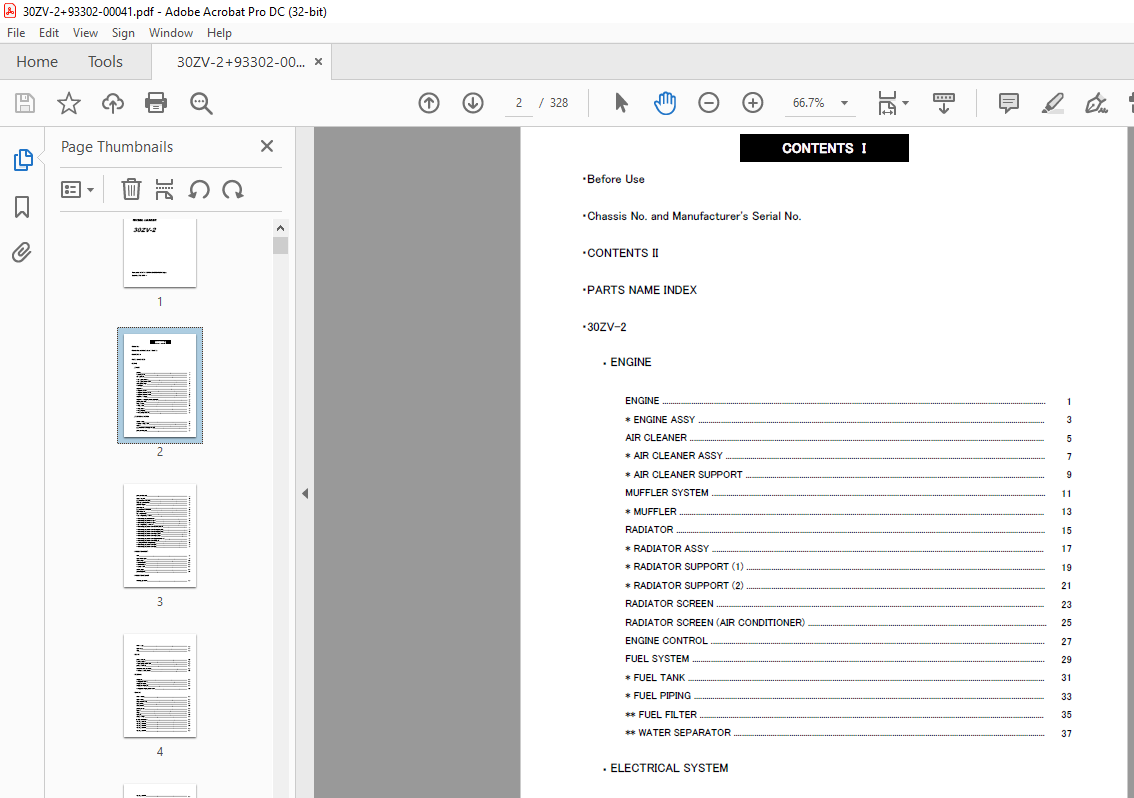Rotate page counterclockwise

pos(199,190)
